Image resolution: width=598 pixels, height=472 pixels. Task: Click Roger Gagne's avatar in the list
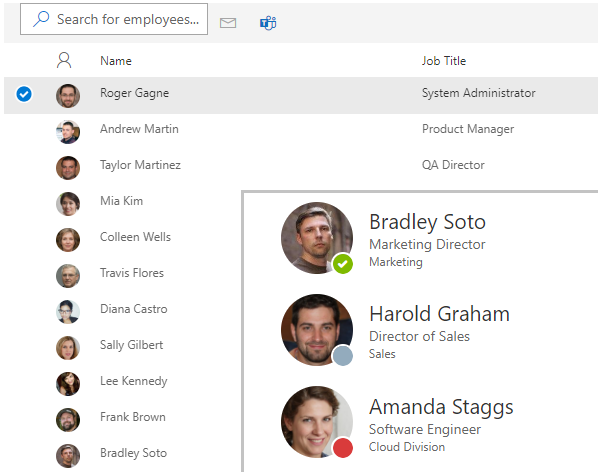click(68, 96)
